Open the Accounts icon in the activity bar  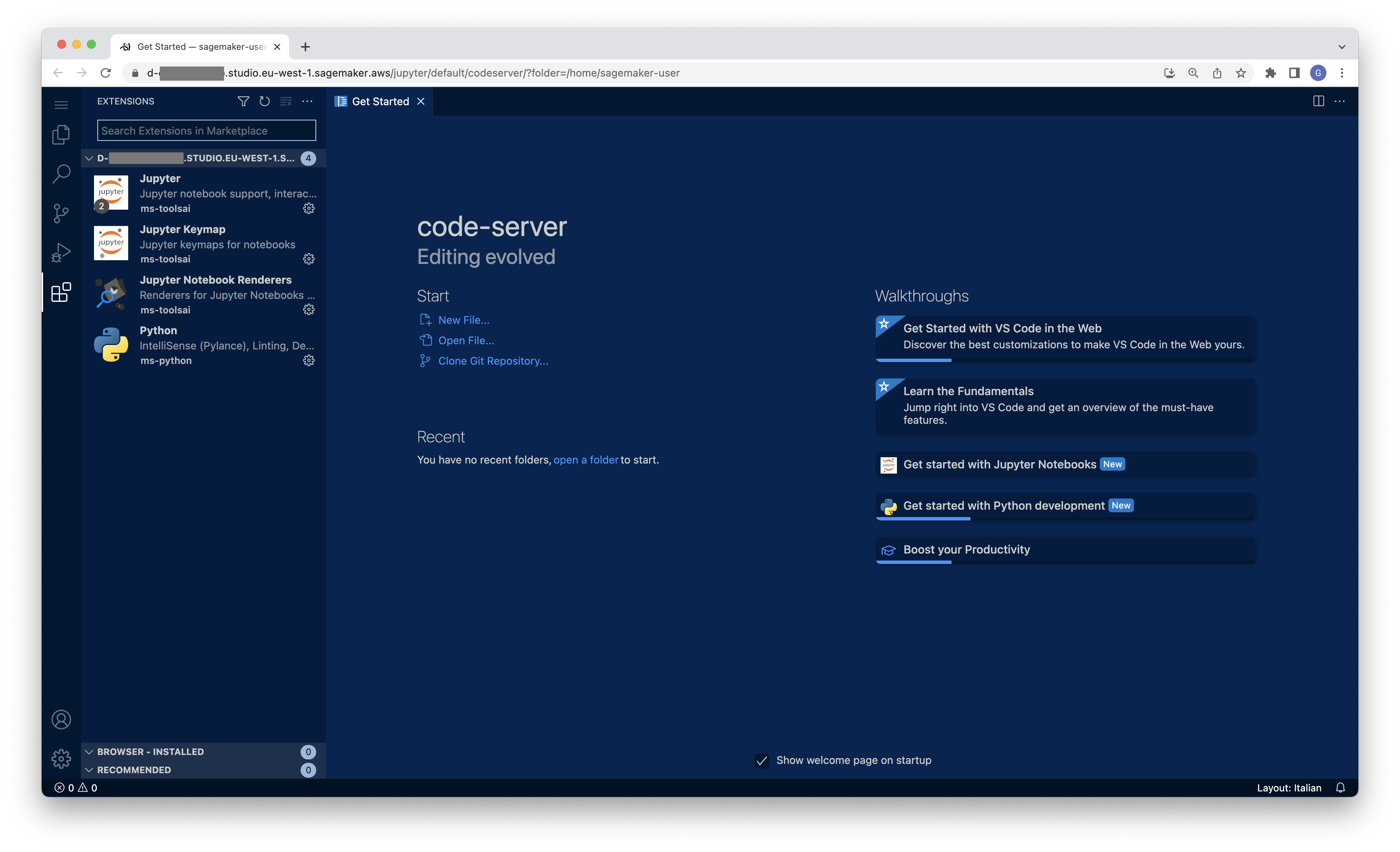pos(61,720)
